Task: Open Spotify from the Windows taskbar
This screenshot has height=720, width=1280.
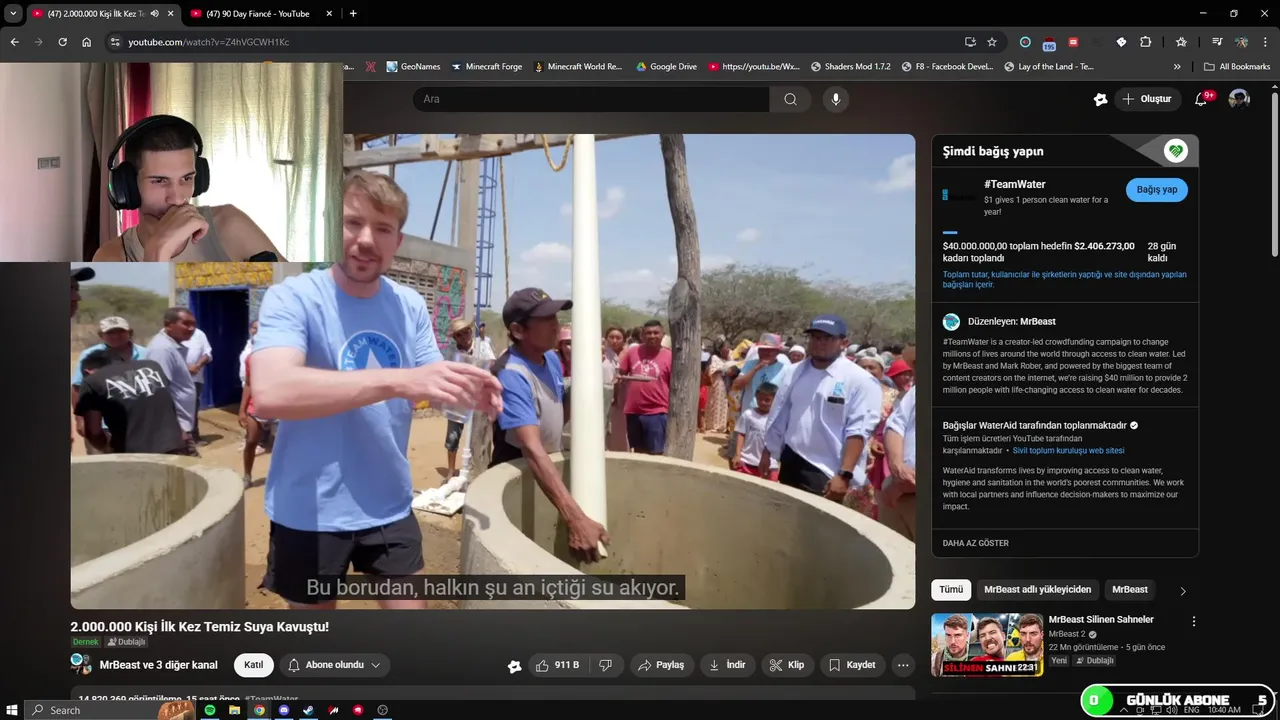Action: pyautogui.click(x=210, y=710)
